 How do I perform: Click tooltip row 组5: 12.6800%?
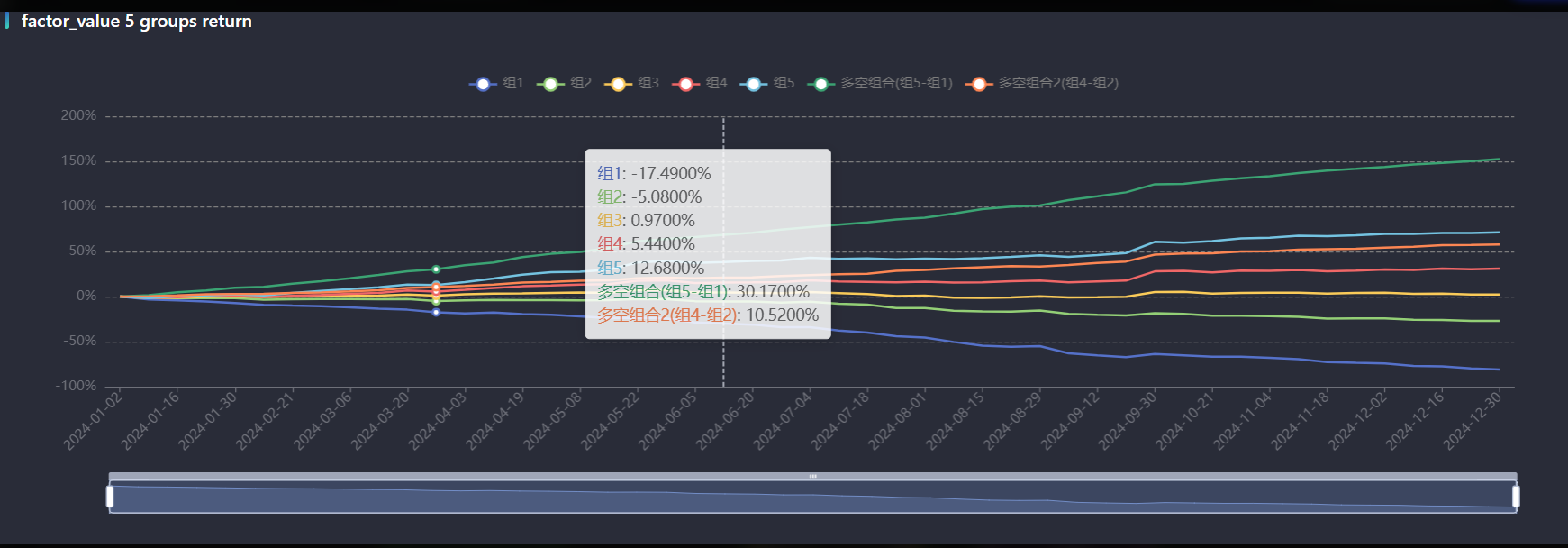(x=650, y=268)
